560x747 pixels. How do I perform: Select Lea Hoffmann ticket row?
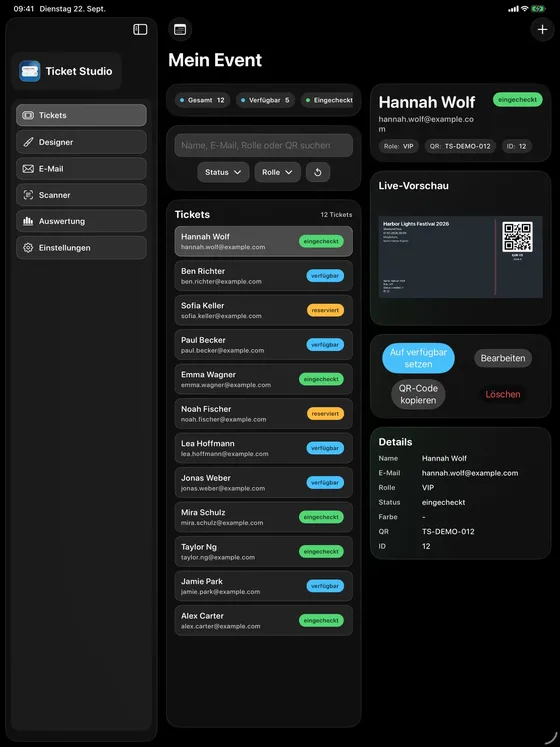(264, 448)
